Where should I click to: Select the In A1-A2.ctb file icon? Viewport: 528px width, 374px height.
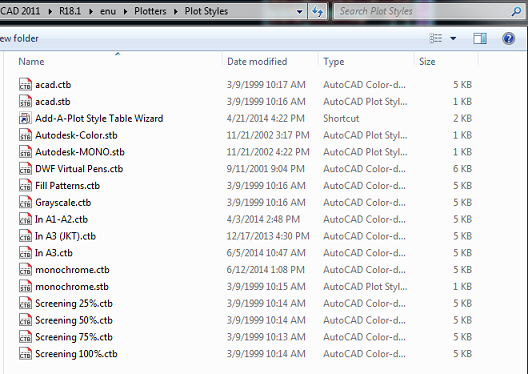pos(25,219)
